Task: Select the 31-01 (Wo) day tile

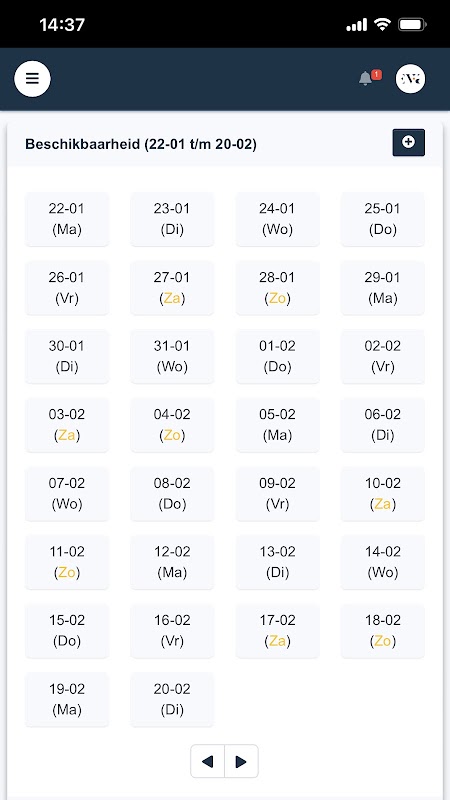Action: pos(172,356)
